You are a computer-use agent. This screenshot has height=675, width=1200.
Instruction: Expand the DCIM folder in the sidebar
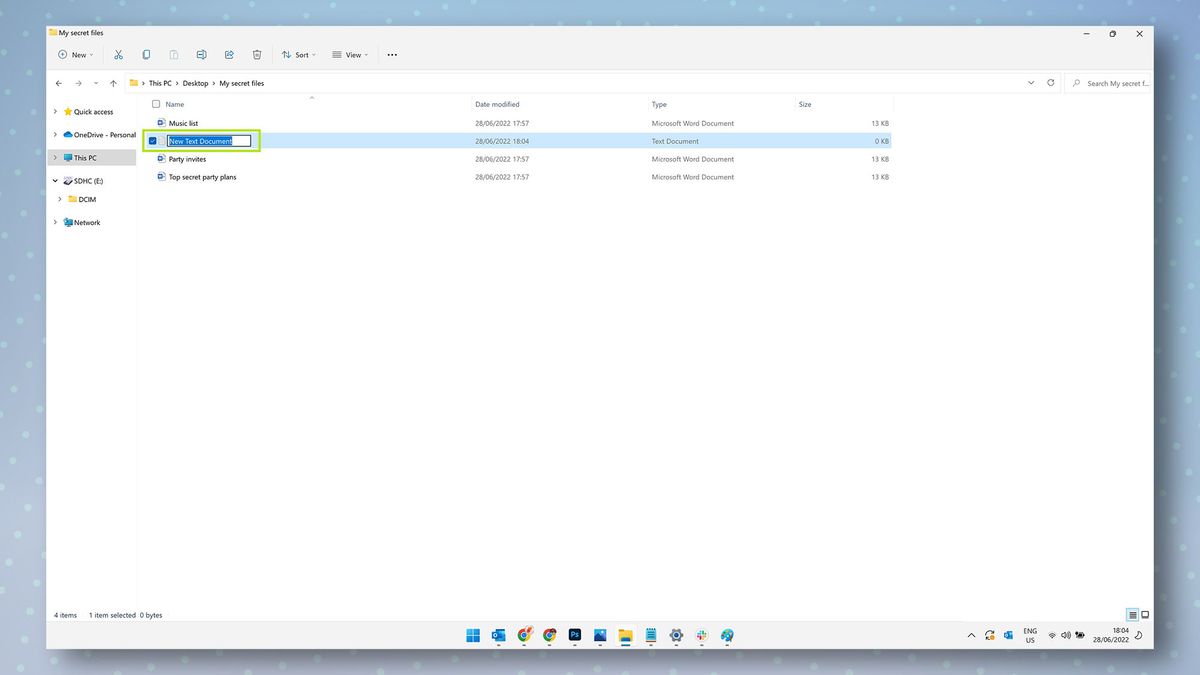pos(60,199)
